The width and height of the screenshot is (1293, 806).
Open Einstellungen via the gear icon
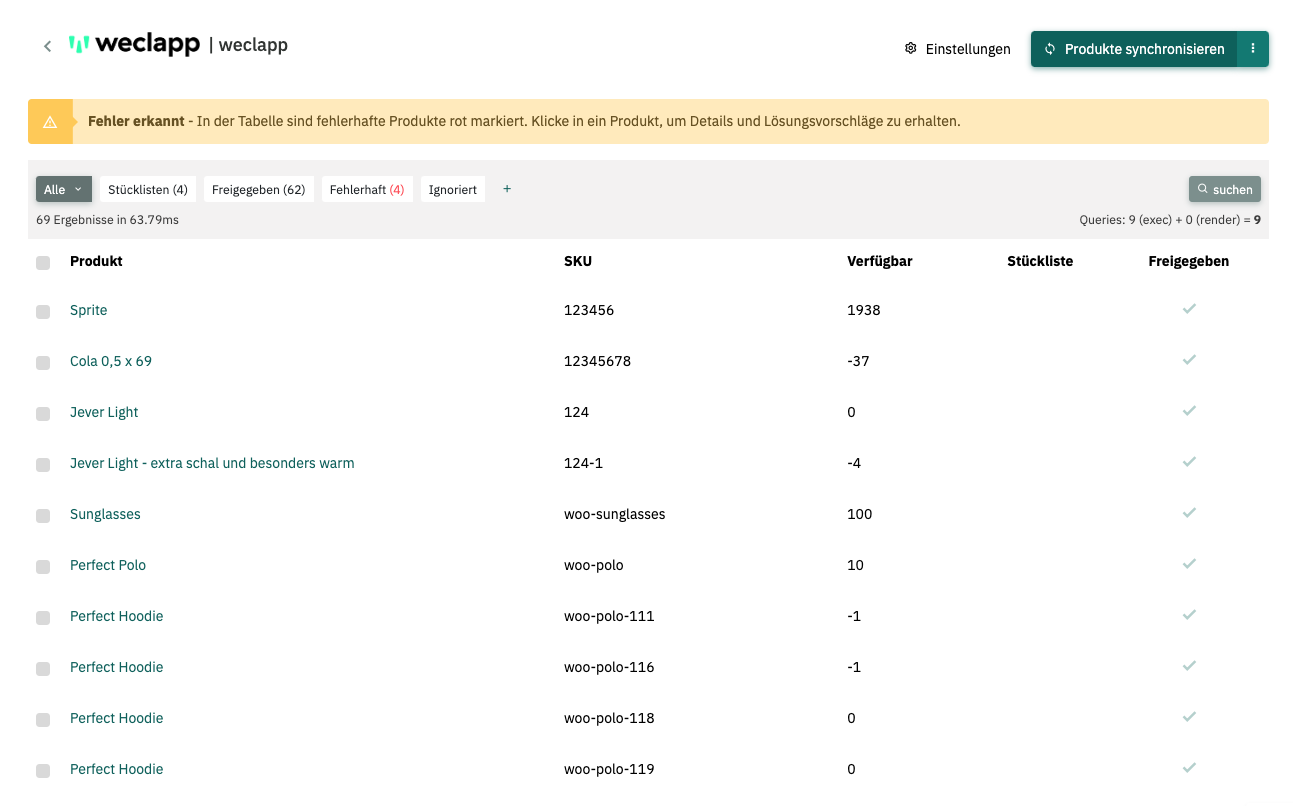(910, 48)
